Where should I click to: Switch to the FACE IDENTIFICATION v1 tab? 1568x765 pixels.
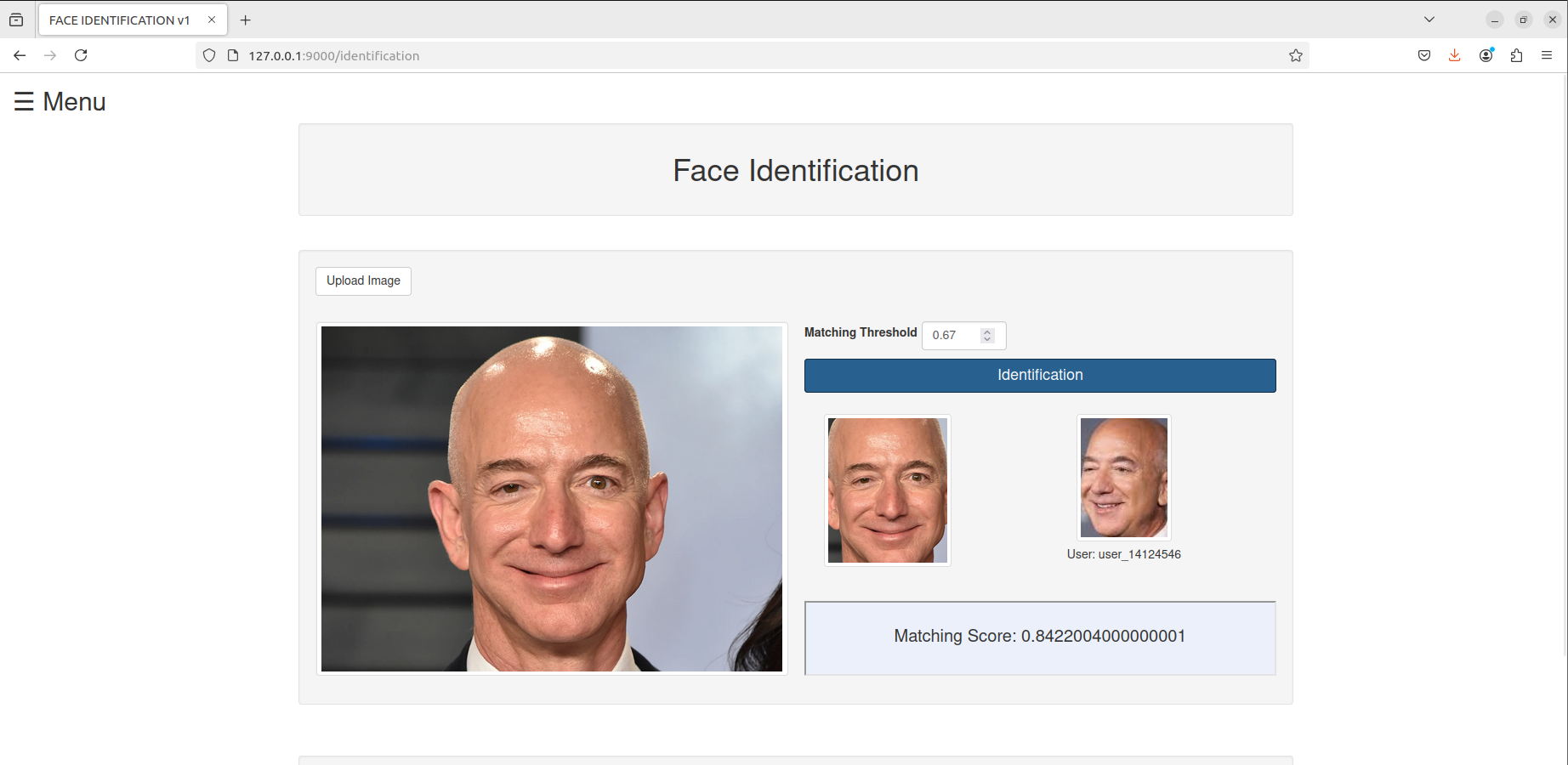(x=119, y=20)
